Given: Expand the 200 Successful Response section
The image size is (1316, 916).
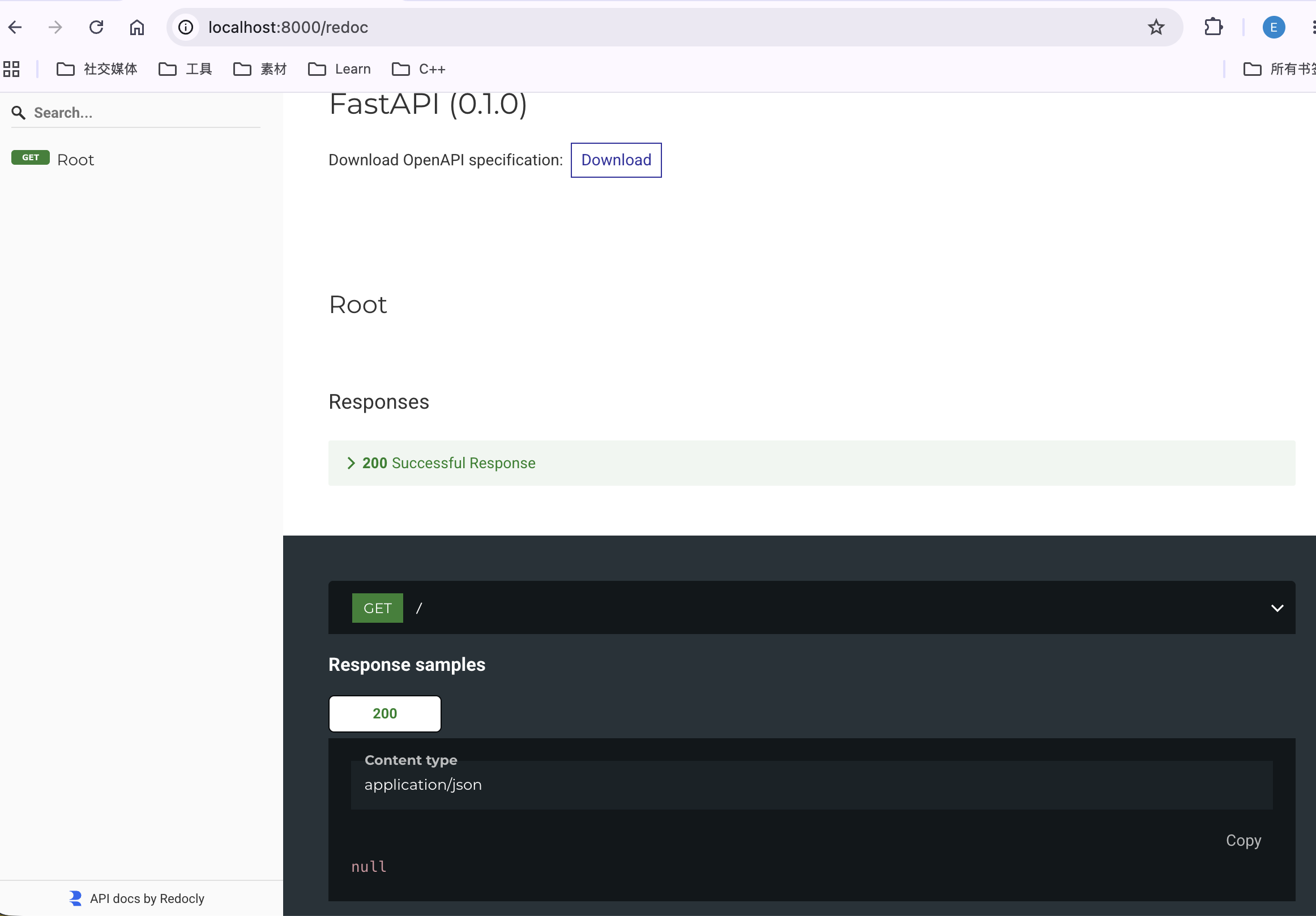Looking at the screenshot, I should [x=811, y=463].
